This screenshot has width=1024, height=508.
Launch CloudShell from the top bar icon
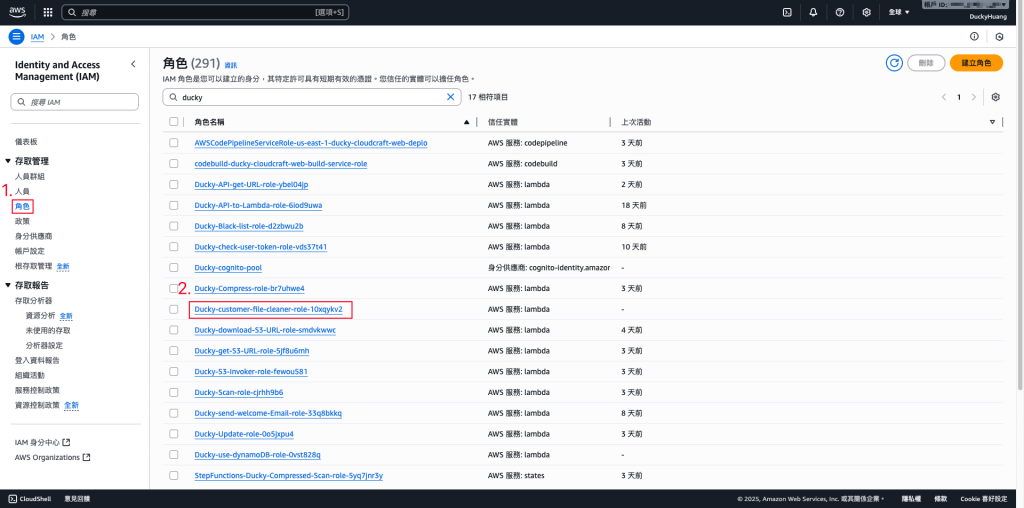pyautogui.click(x=788, y=12)
